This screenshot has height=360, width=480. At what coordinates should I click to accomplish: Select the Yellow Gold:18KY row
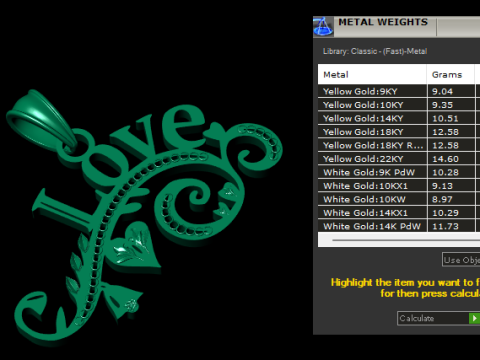(x=399, y=132)
